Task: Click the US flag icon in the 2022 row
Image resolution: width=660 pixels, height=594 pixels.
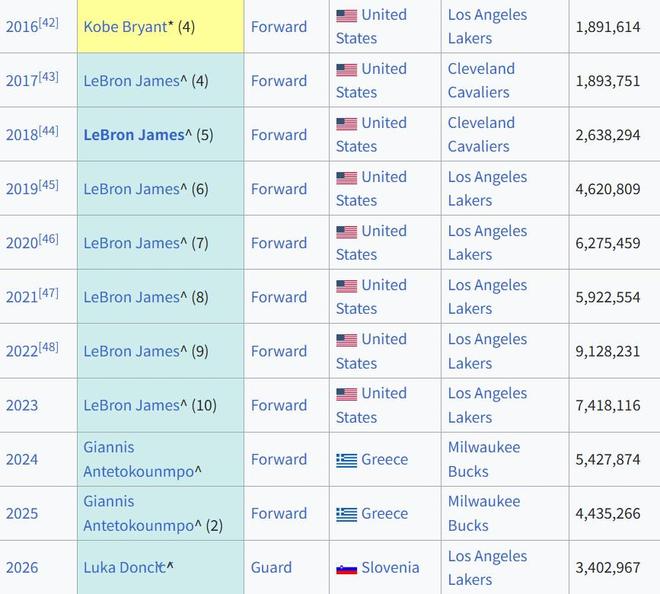Action: [x=346, y=340]
